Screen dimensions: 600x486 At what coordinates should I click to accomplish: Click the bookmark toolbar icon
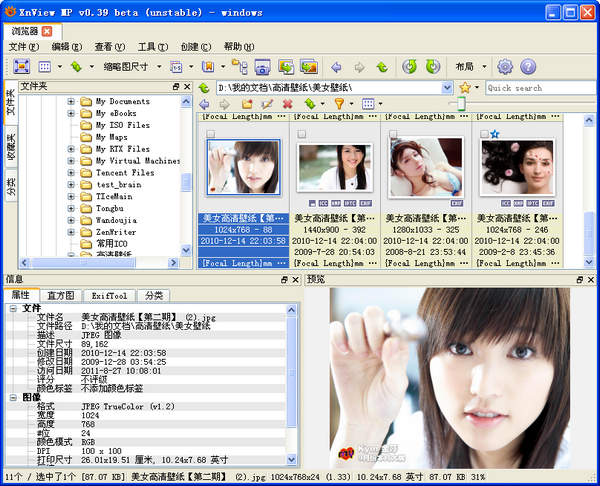tap(208, 67)
